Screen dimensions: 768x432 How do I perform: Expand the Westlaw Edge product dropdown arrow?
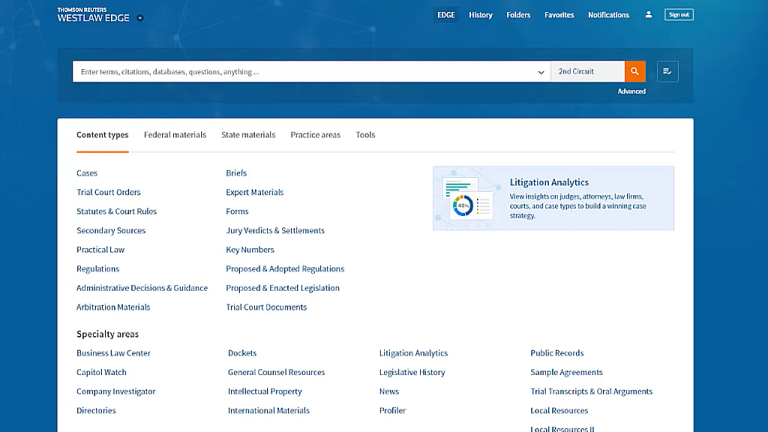pos(141,18)
